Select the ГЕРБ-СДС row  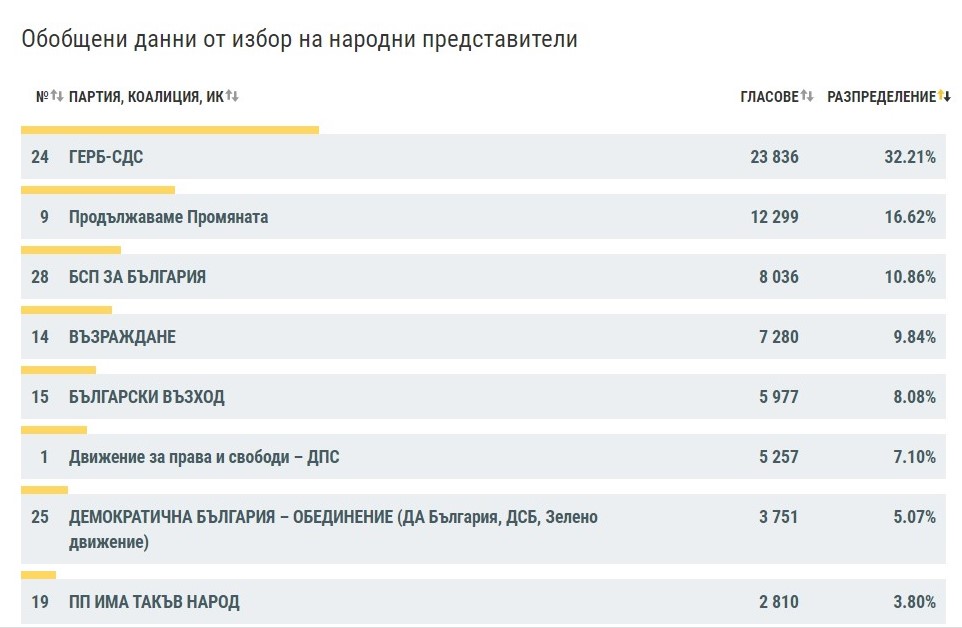[x=105, y=157]
